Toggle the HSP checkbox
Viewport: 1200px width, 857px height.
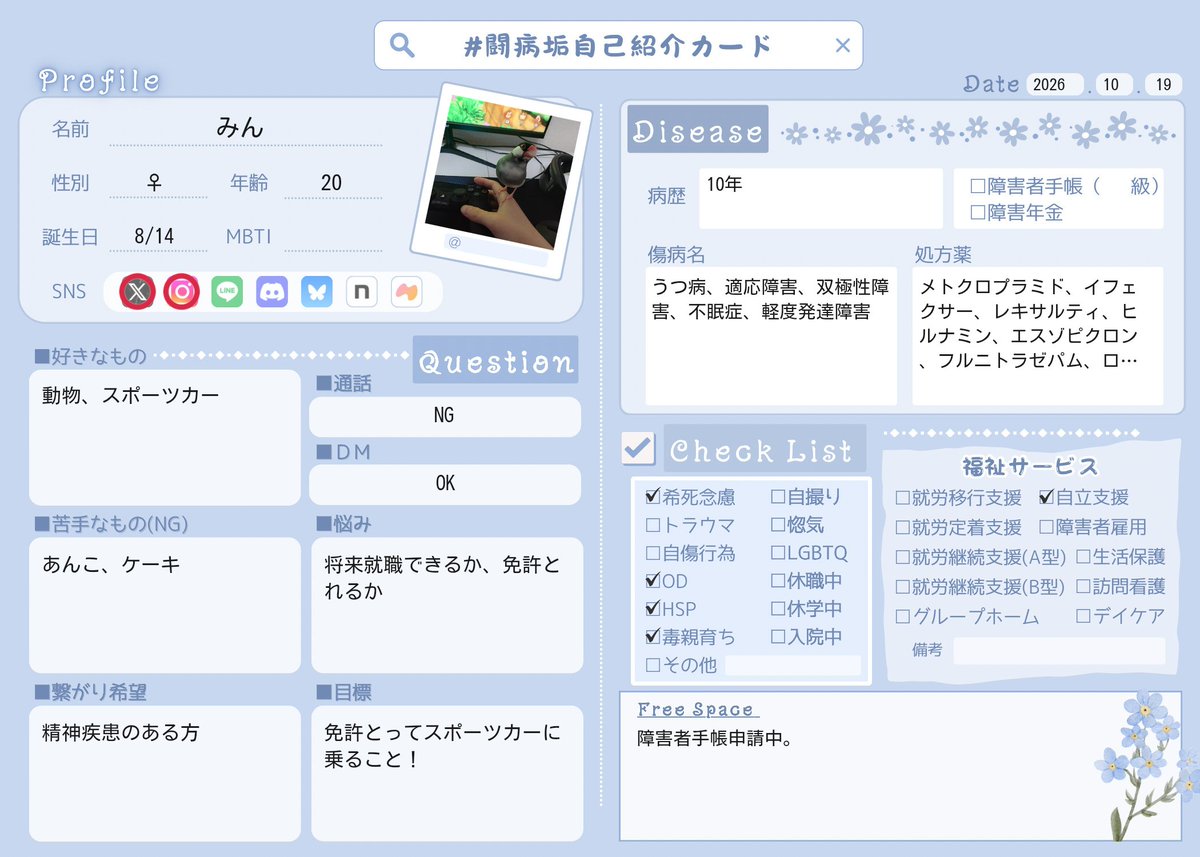[x=653, y=608]
